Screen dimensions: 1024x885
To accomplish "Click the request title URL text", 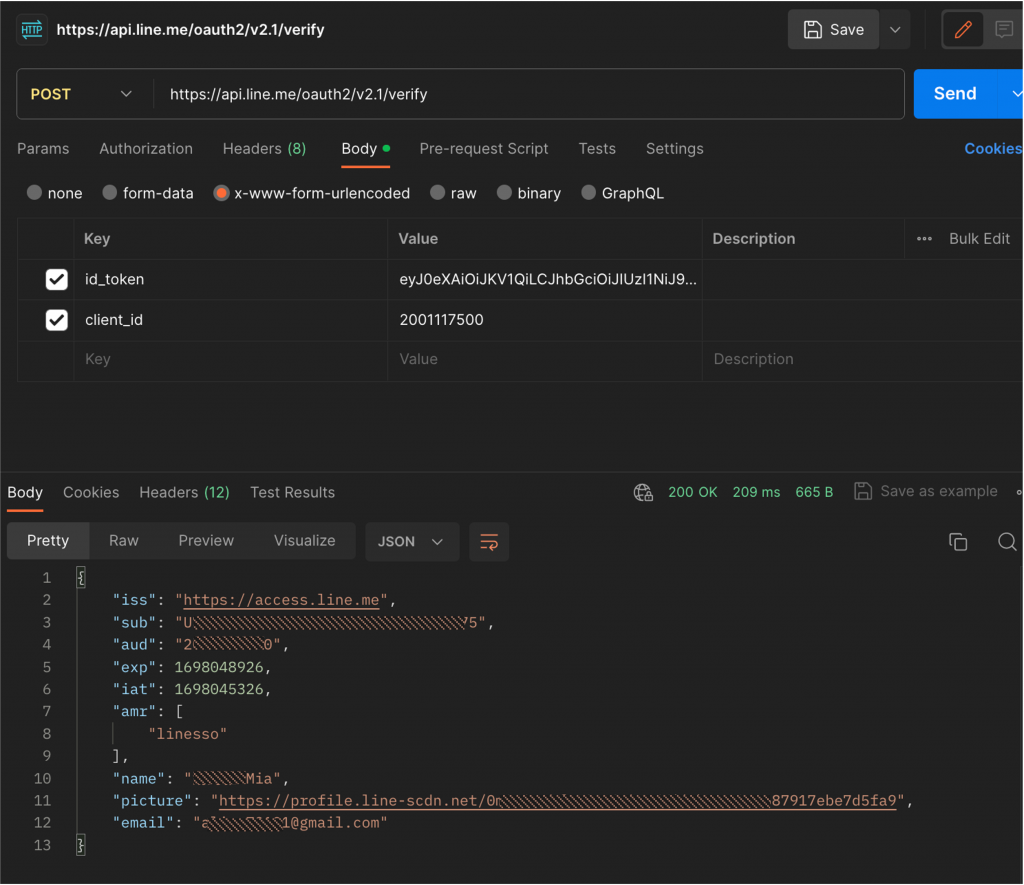I will 190,29.
